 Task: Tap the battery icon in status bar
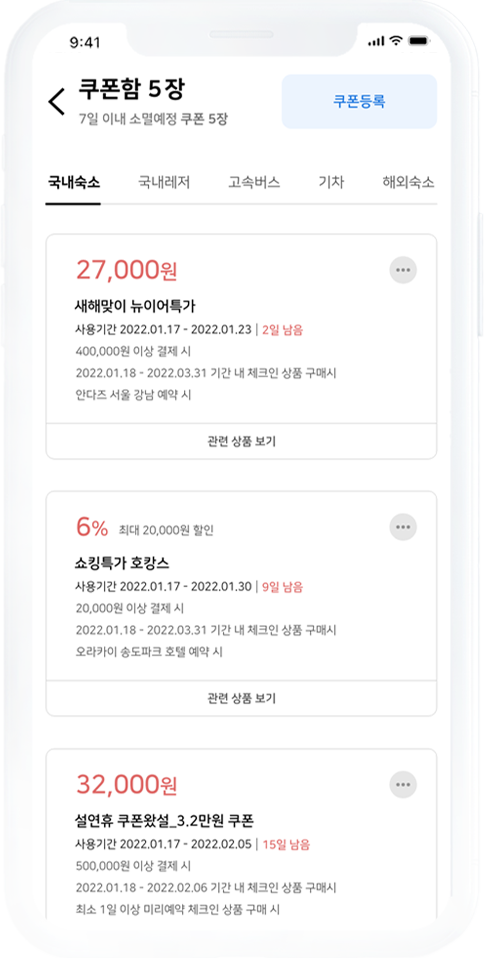(419, 41)
